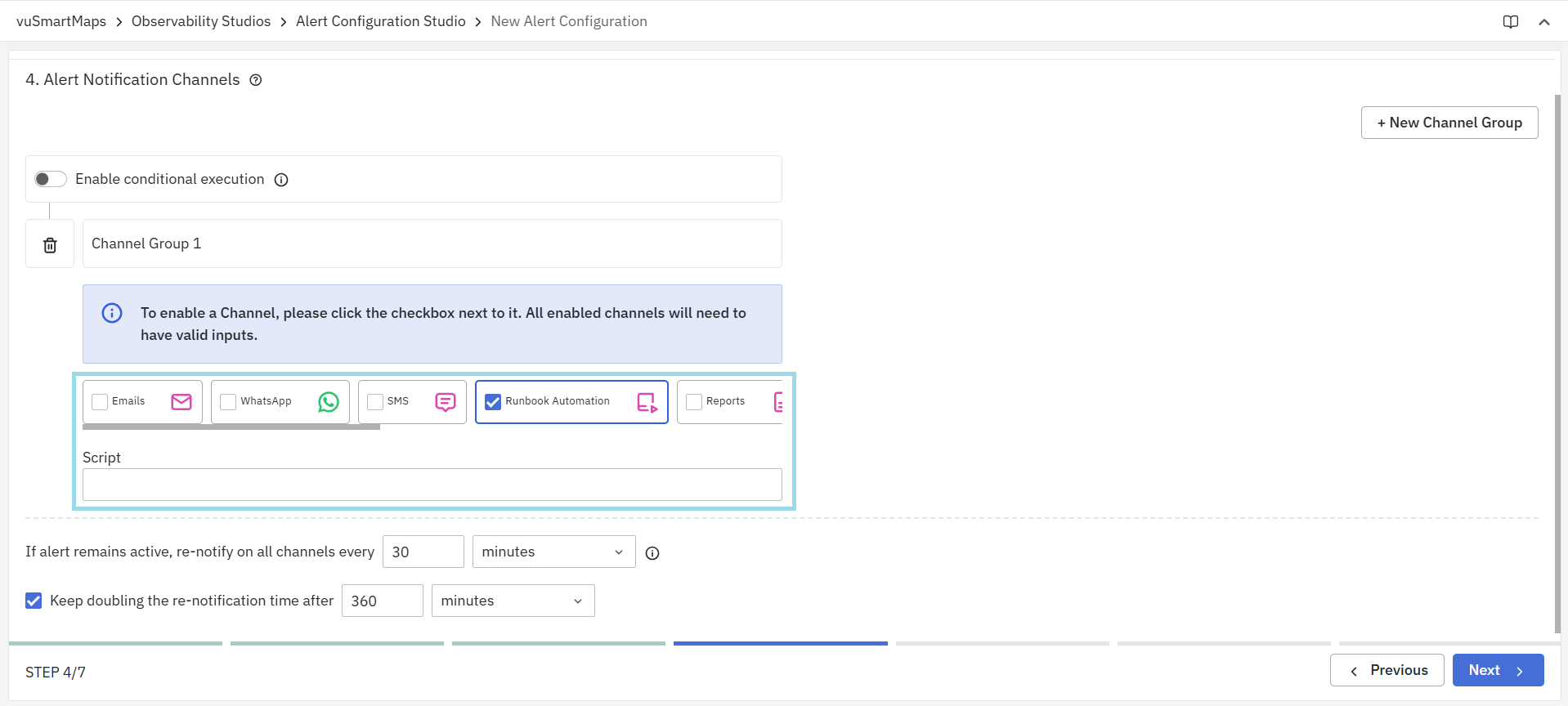Click the pink email envelope icon
This screenshot has height=706, width=1568.
tap(181, 401)
